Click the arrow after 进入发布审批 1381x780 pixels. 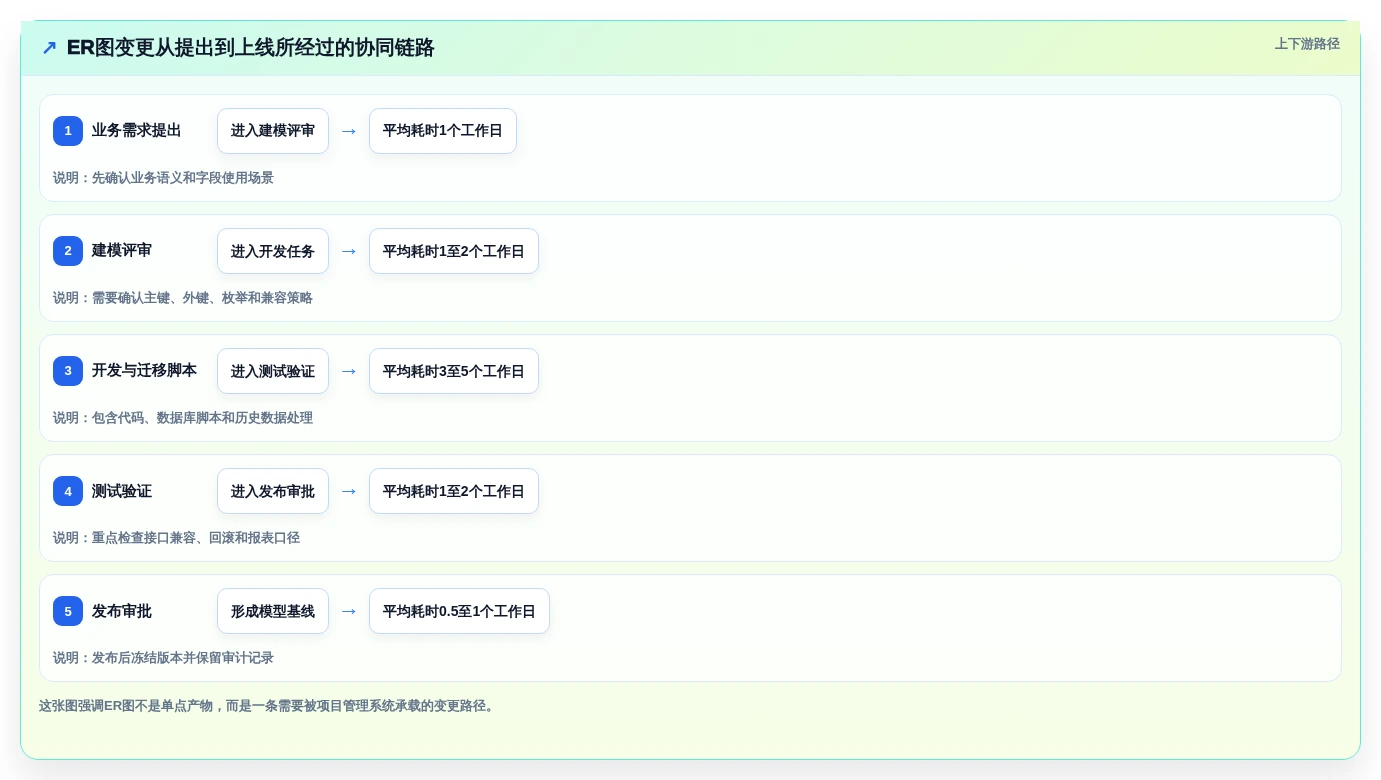[x=349, y=491]
